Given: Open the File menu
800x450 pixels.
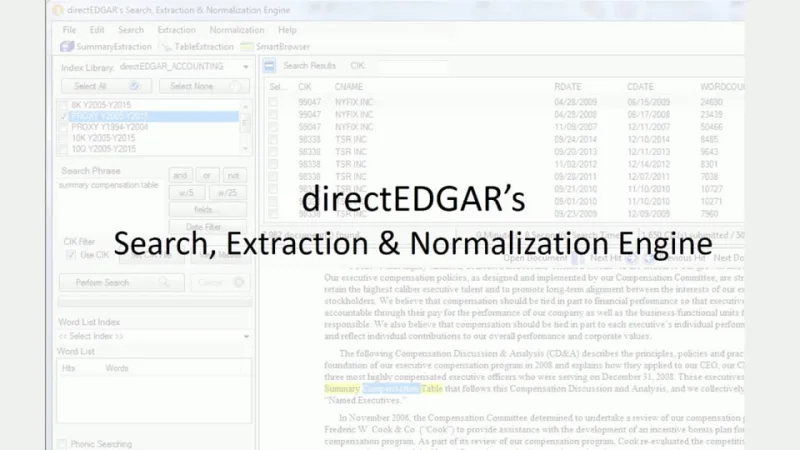Looking at the screenshot, I should (69, 30).
